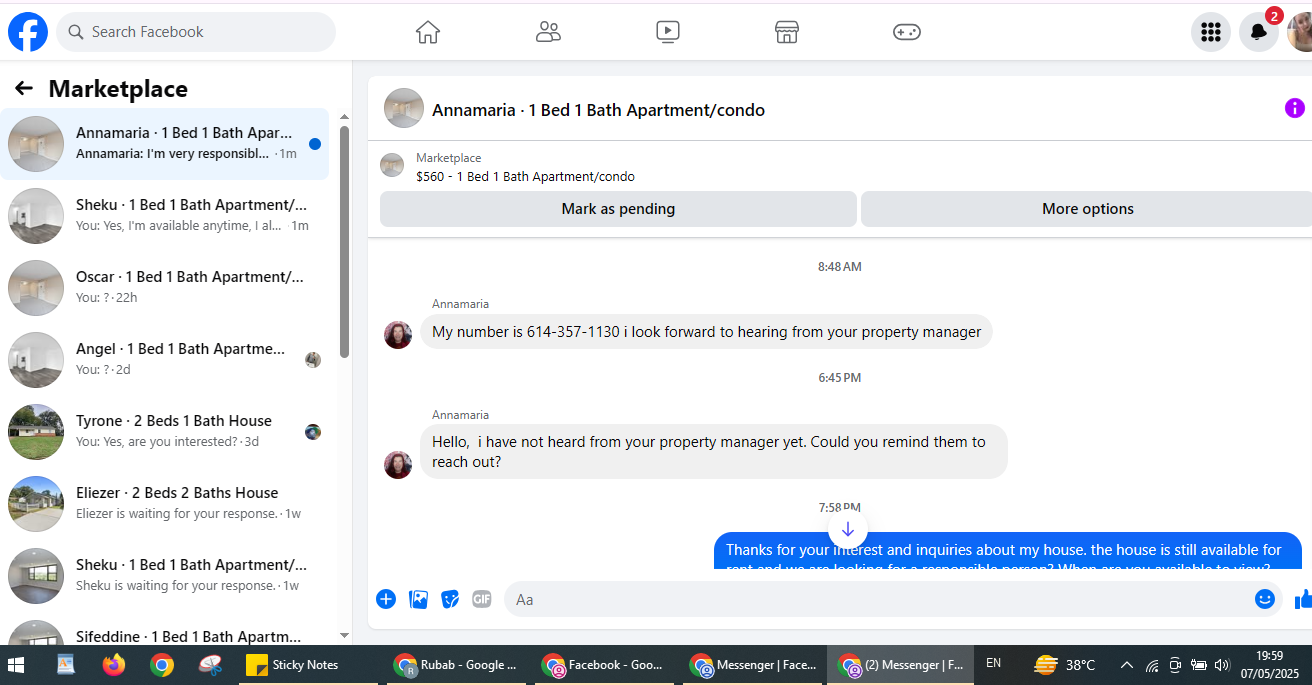Click message with phone number 614-357-1130
The width and height of the screenshot is (1312, 685).
tap(706, 332)
